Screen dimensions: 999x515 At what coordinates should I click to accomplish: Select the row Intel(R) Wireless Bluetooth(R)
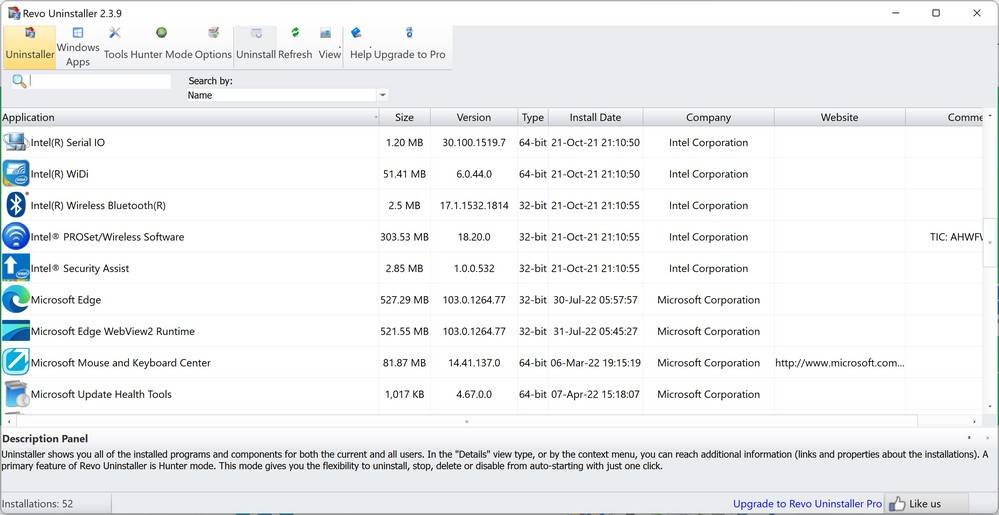click(492, 205)
